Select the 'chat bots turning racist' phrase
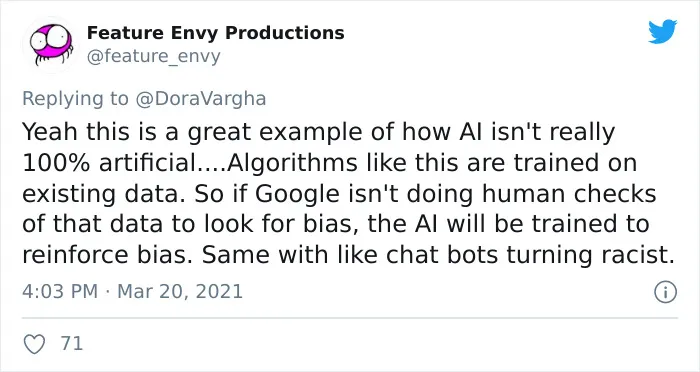This screenshot has height=372, width=700. click(530, 255)
